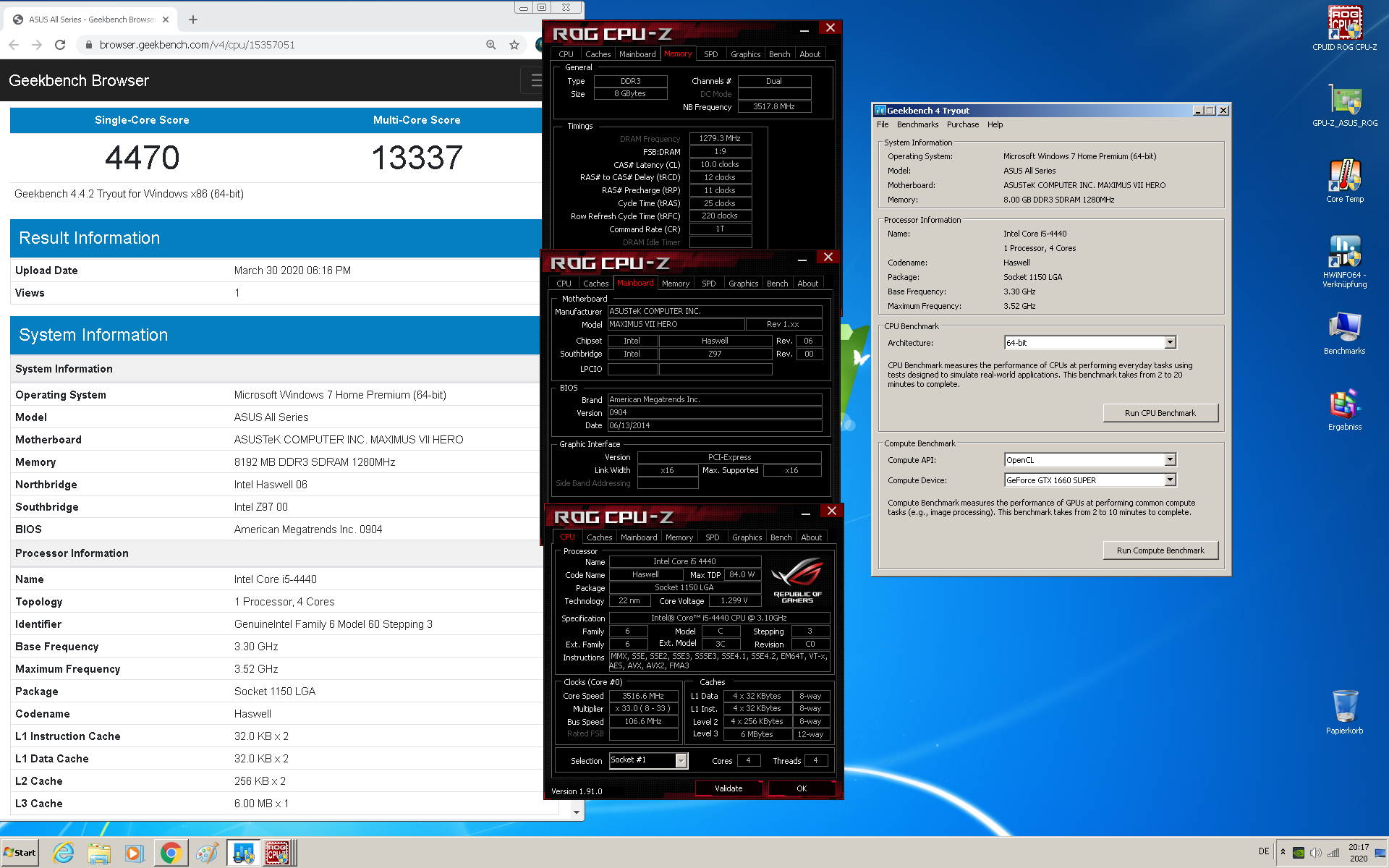The width and height of the screenshot is (1389, 868).
Task: Switch to SPD tab in top CPU-Z window
Action: [711, 54]
